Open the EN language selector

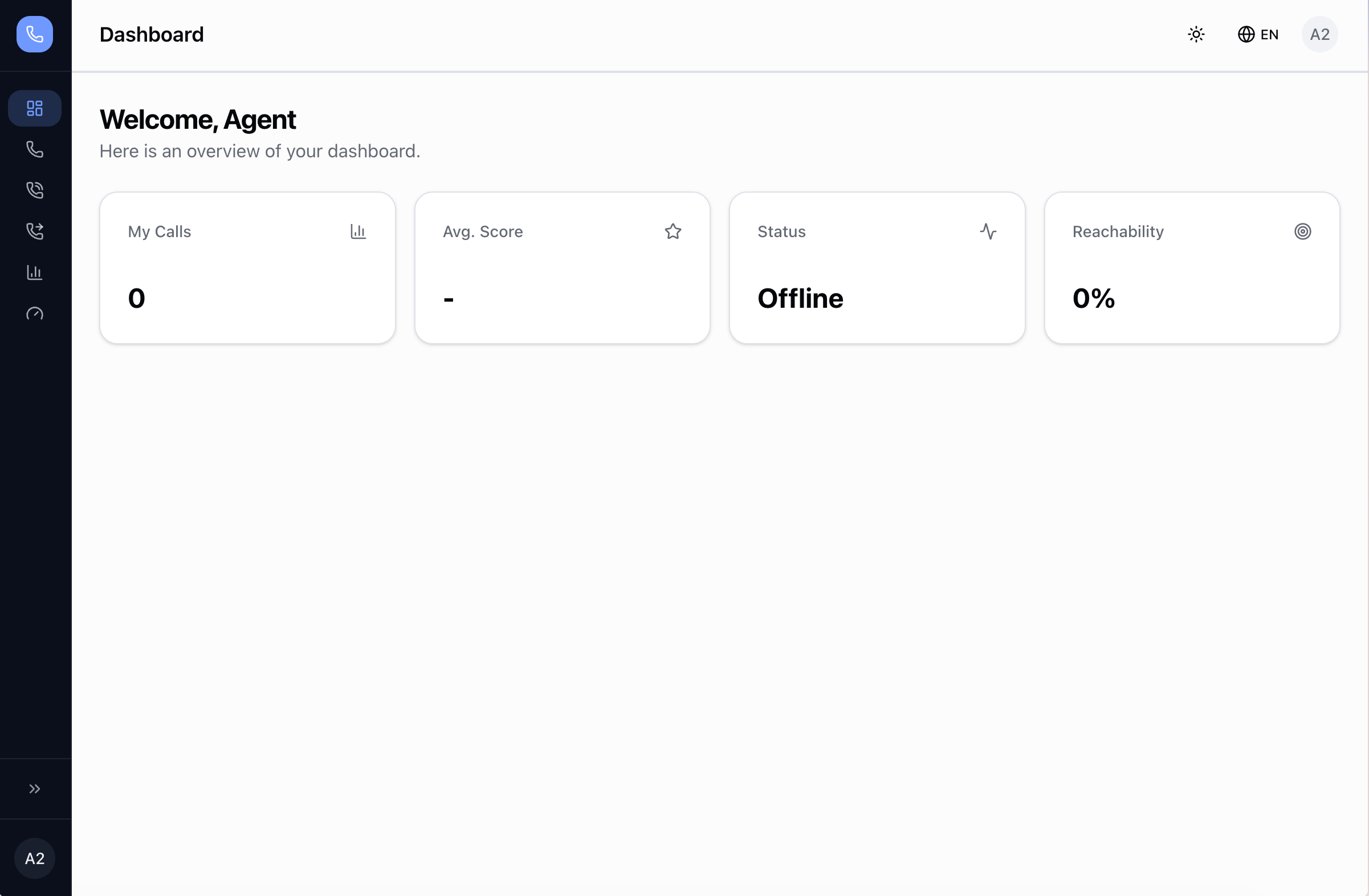pos(1258,34)
